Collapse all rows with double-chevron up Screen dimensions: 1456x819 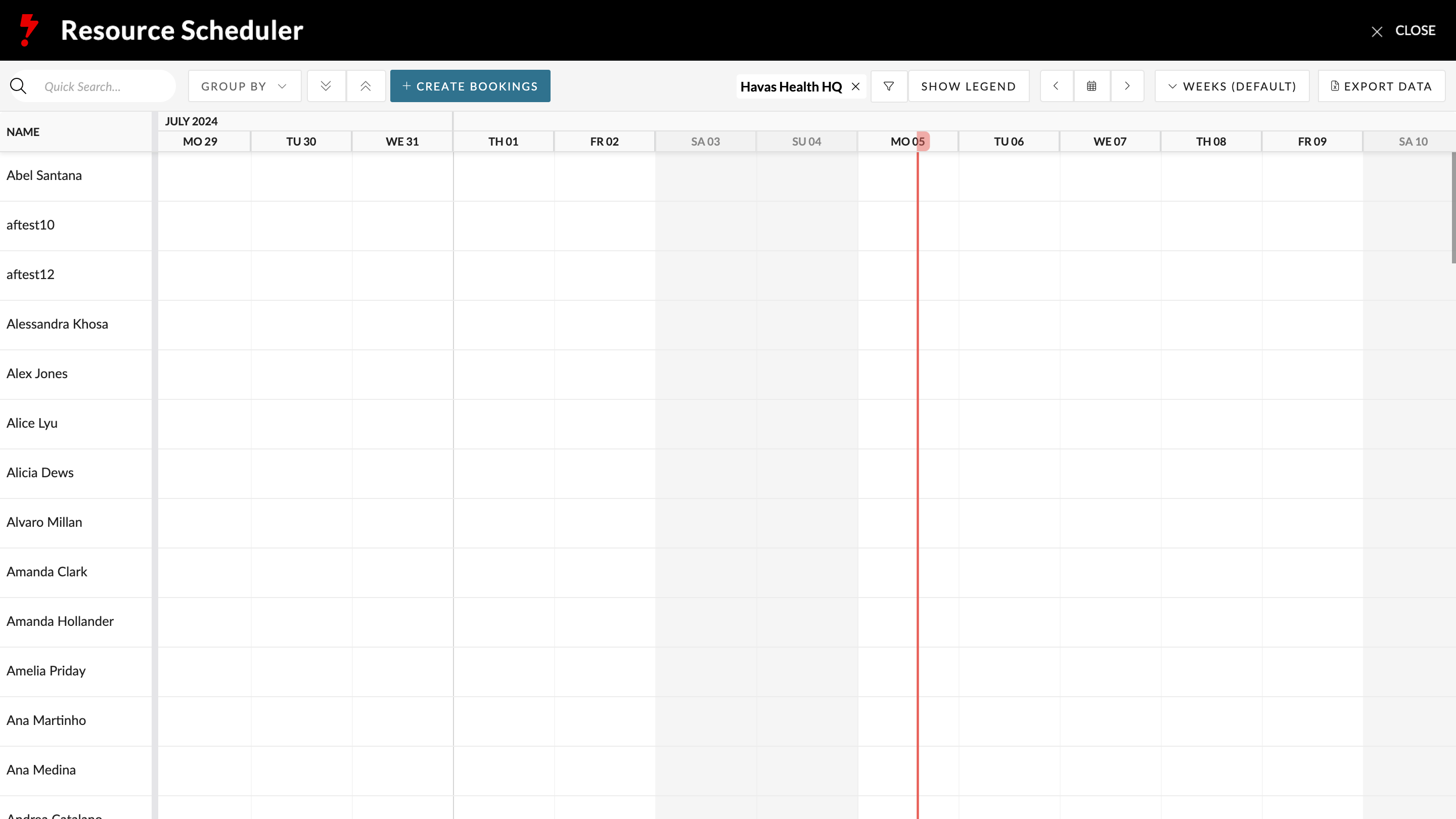click(x=366, y=86)
